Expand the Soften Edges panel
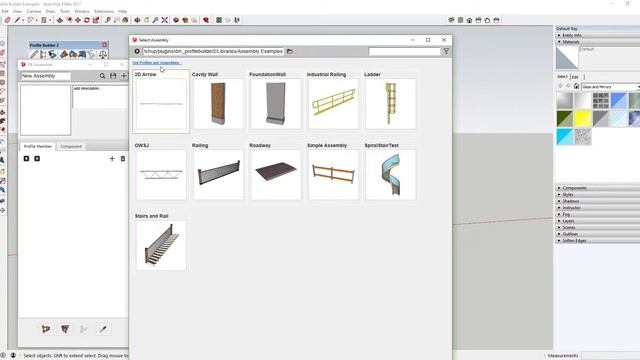This screenshot has height=360, width=640. click(x=598, y=241)
